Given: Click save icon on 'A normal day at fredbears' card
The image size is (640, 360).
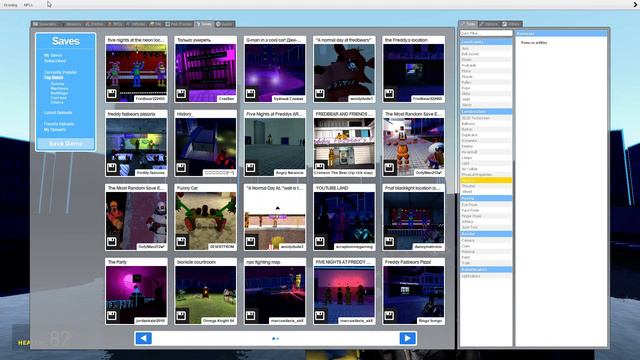Looking at the screenshot, I should coord(320,93).
